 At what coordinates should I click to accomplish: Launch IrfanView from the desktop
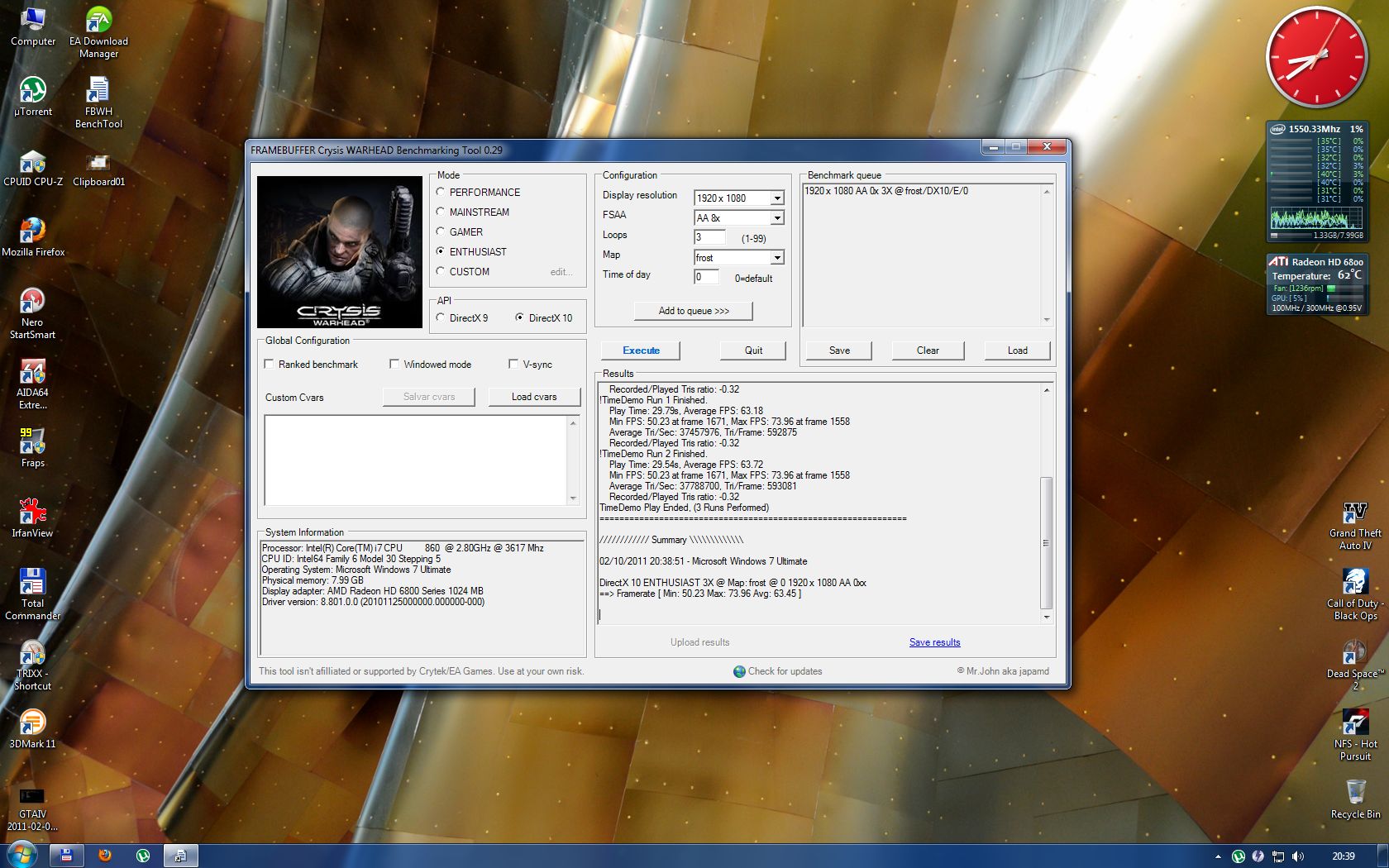pos(32,517)
